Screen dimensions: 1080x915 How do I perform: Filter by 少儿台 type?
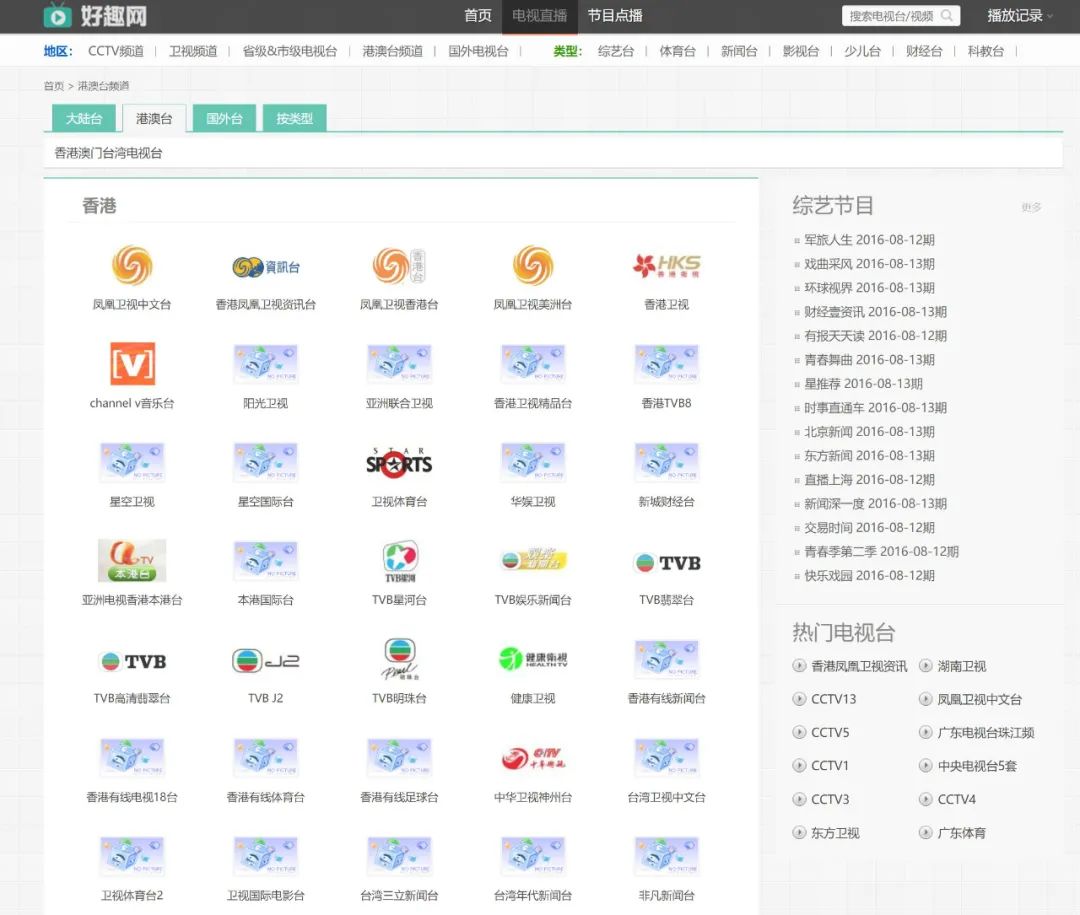coord(862,51)
